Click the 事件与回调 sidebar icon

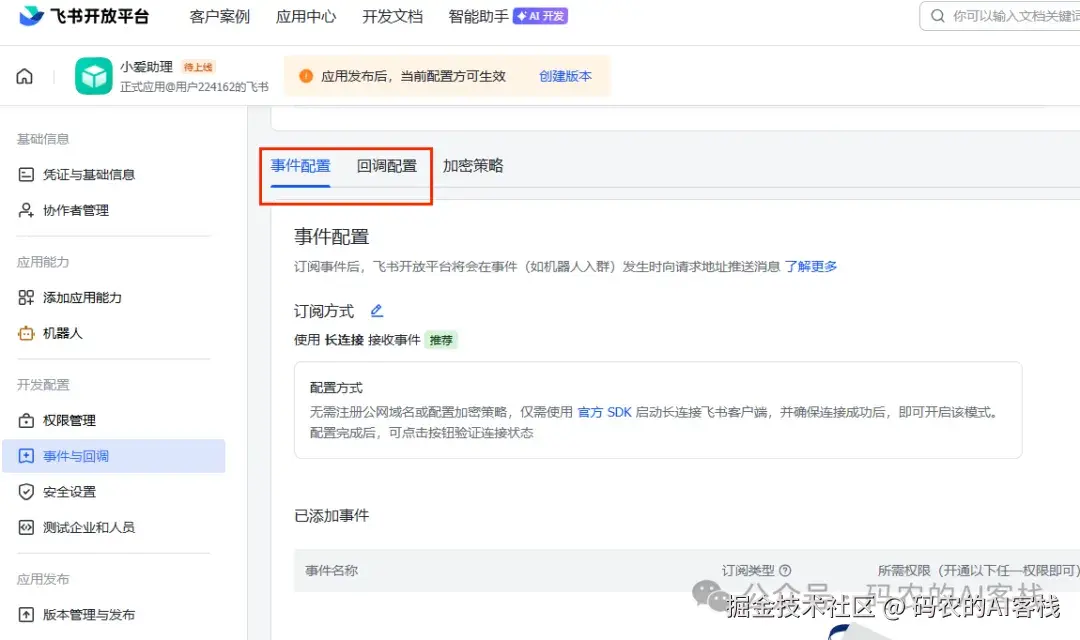[x=26, y=456]
